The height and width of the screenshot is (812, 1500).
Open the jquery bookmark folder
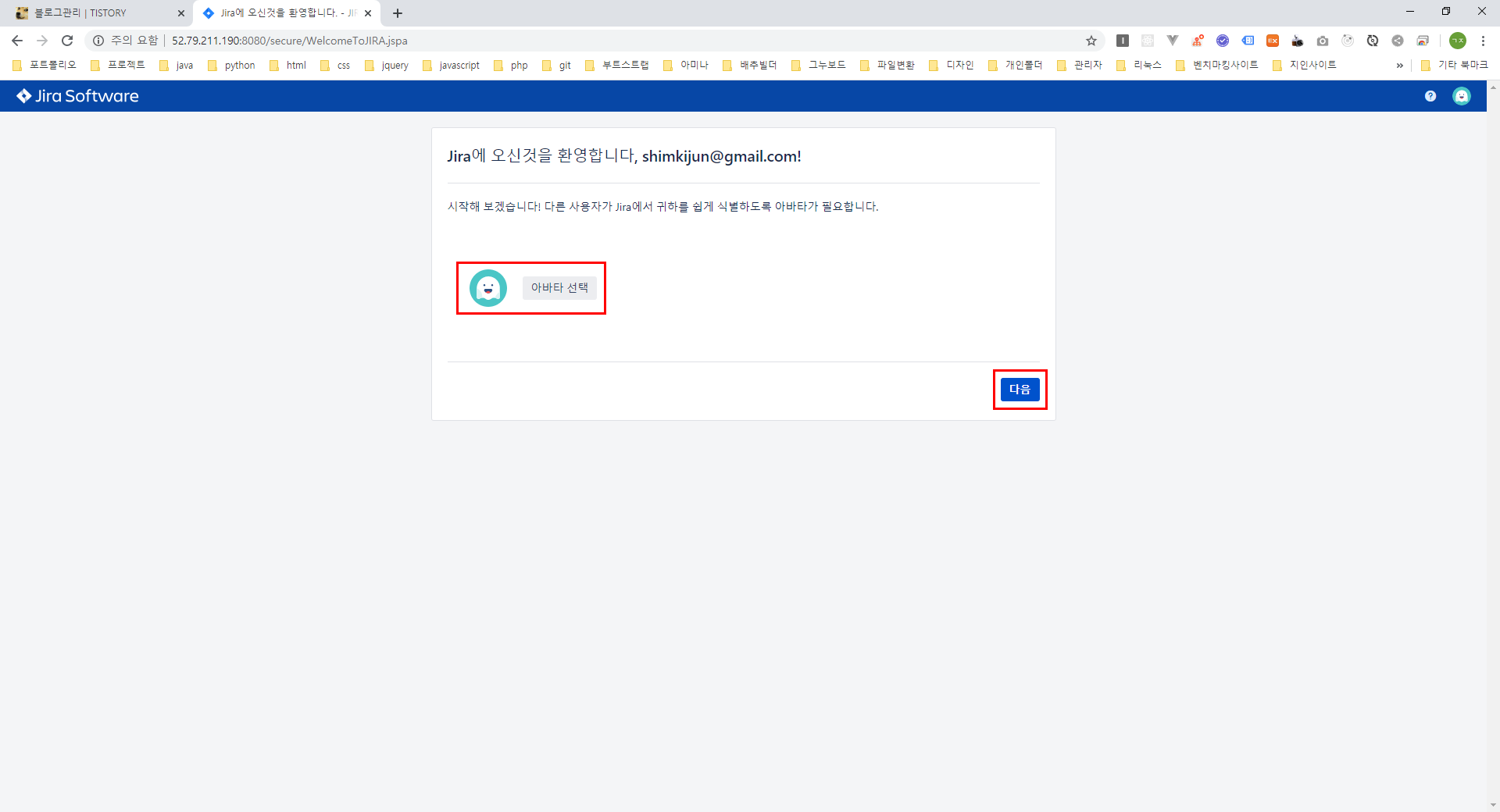pos(387,66)
